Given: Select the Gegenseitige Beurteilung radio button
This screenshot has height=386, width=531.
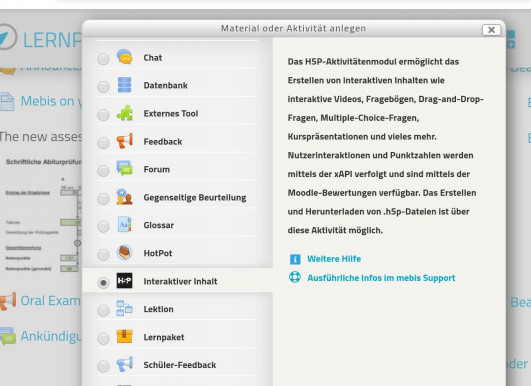Looking at the screenshot, I should tap(103, 199).
